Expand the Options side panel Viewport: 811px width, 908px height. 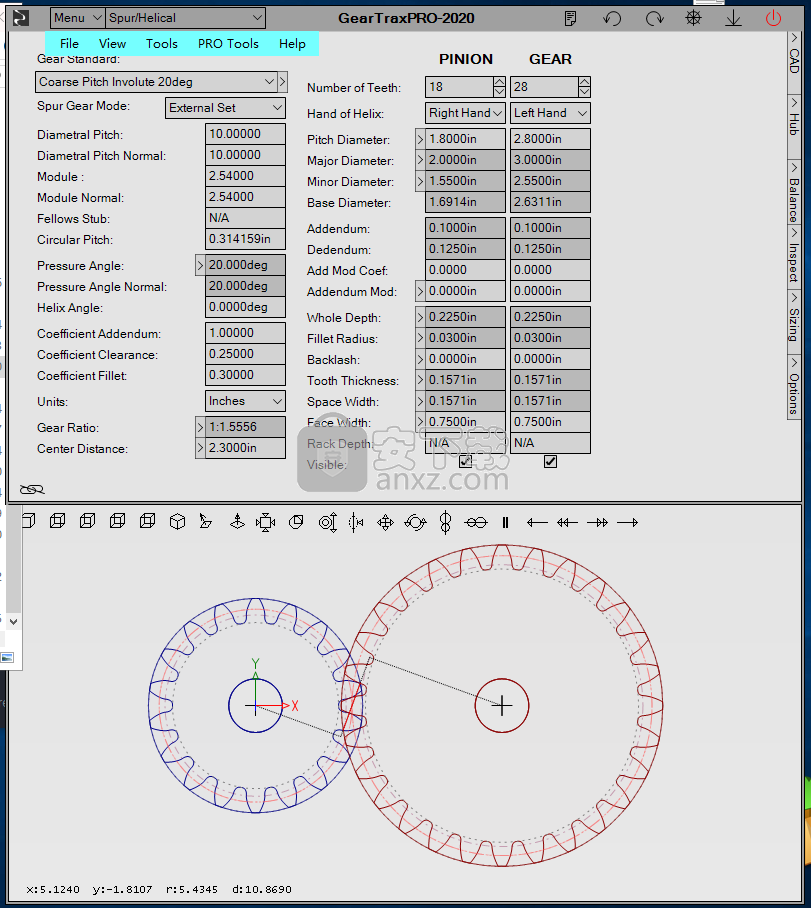click(x=794, y=386)
